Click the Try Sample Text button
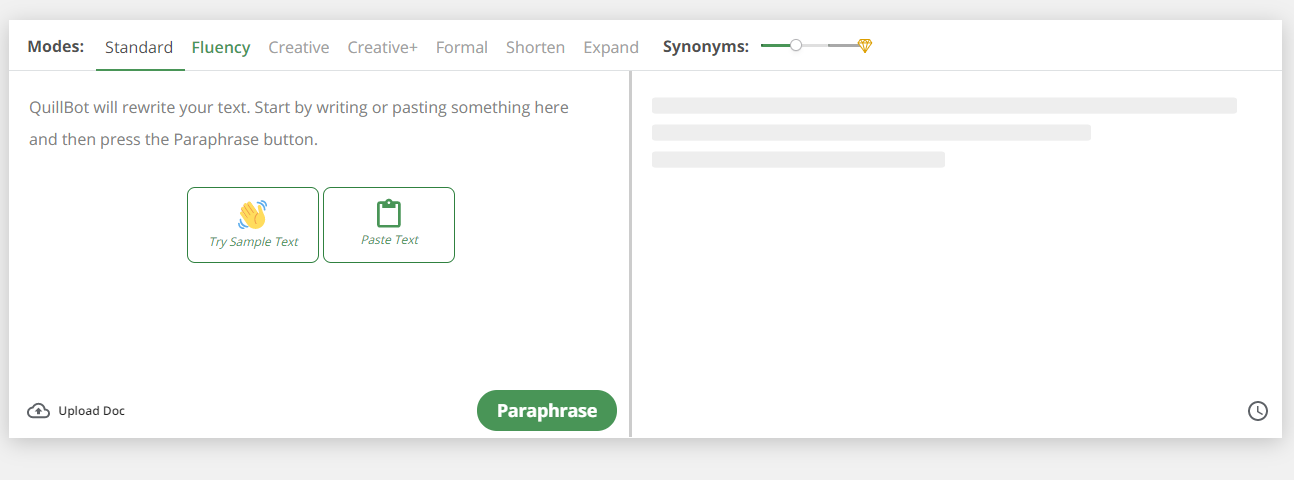This screenshot has width=1294, height=480. tap(253, 225)
